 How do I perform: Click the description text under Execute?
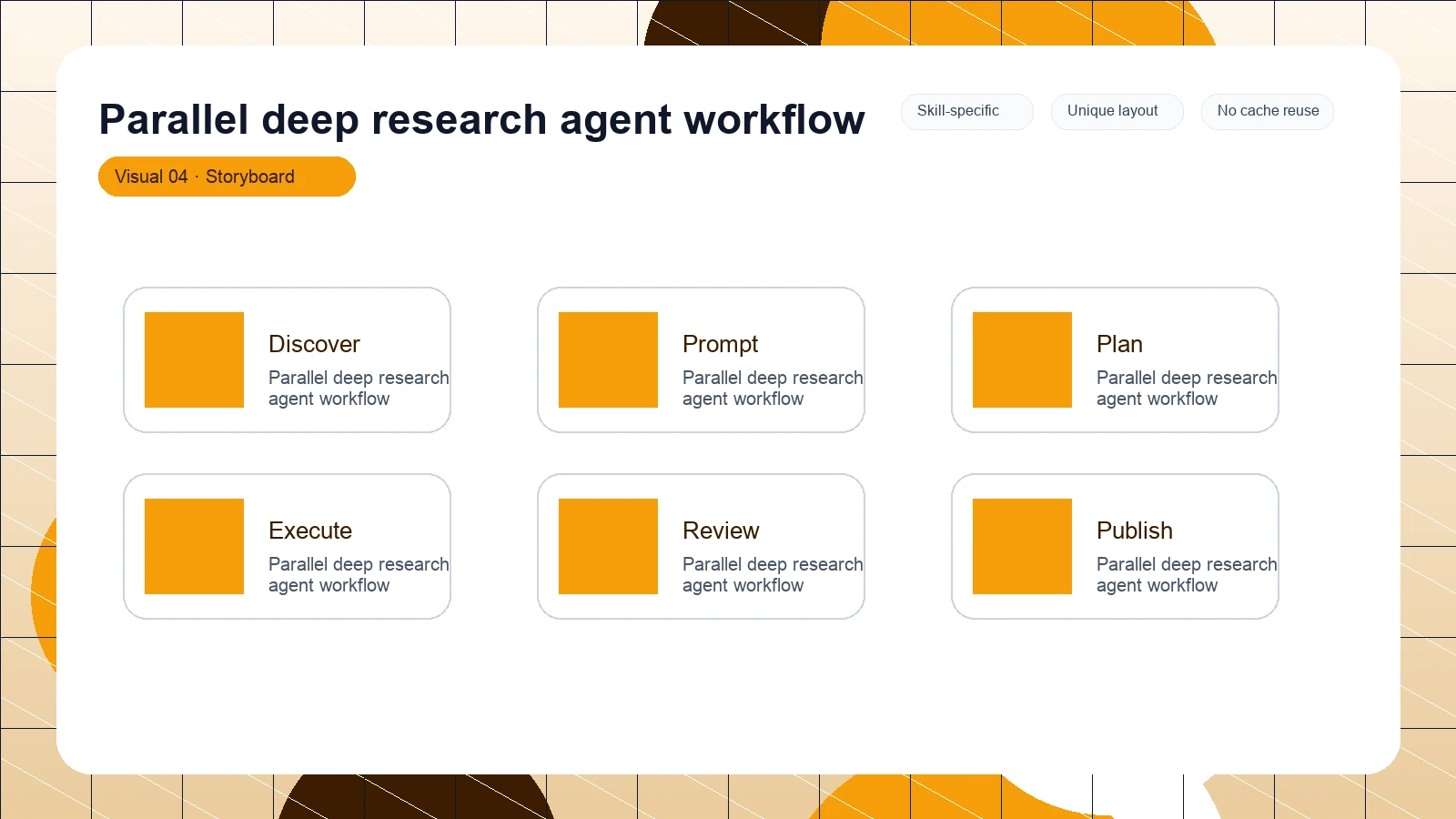point(359,575)
